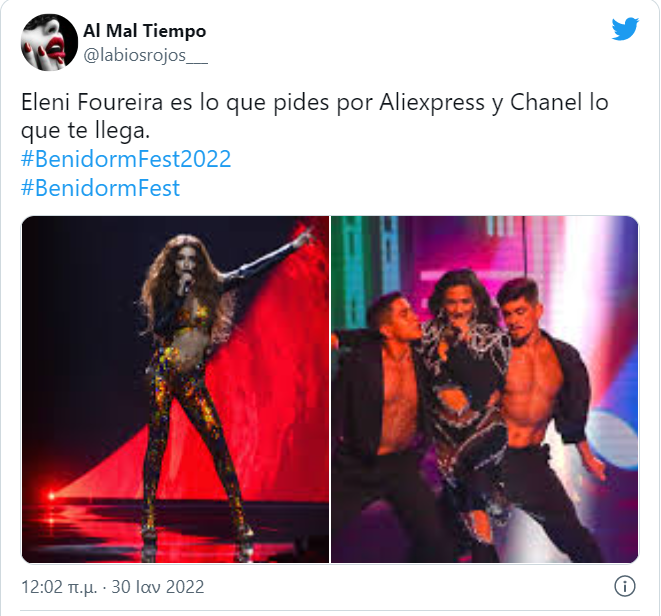
Task: Open the left photo with red stage
Action: click(x=175, y=390)
